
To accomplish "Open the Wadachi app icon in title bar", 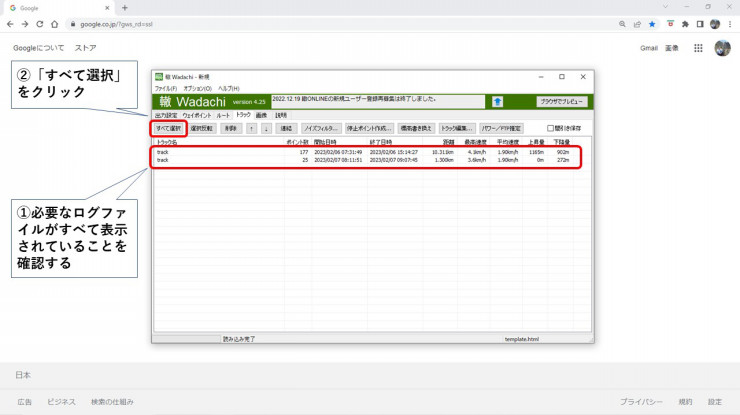I will coord(159,76).
